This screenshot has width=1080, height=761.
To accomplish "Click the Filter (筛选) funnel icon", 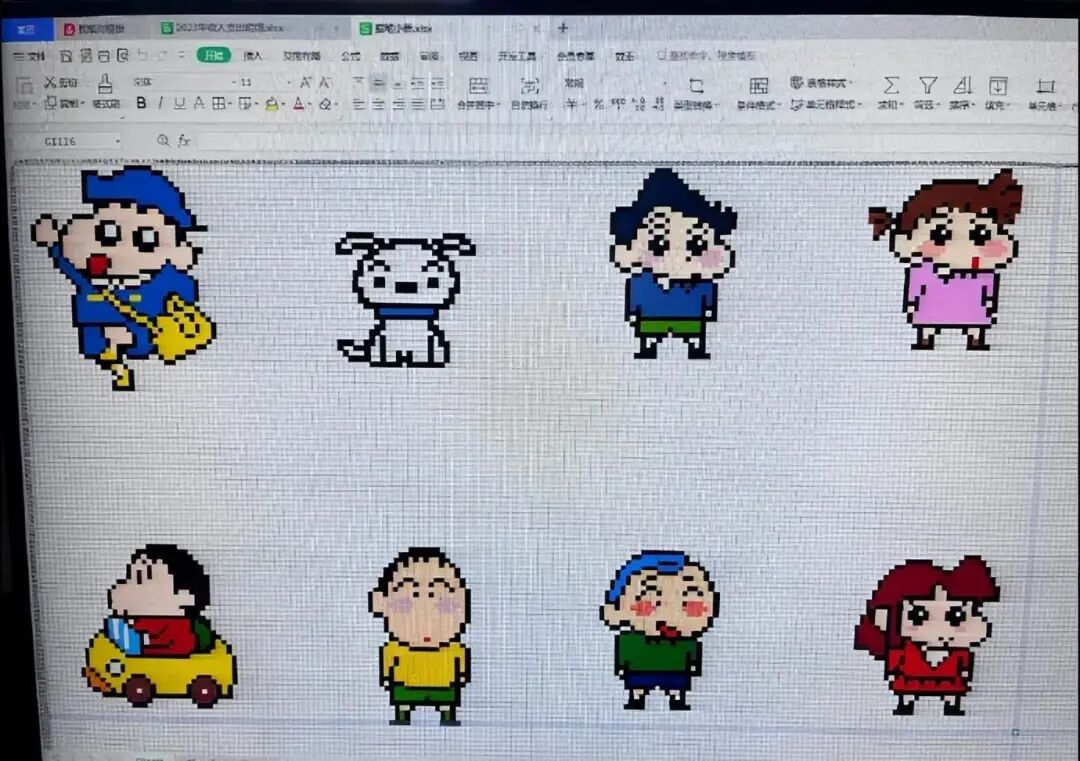I will click(x=927, y=85).
